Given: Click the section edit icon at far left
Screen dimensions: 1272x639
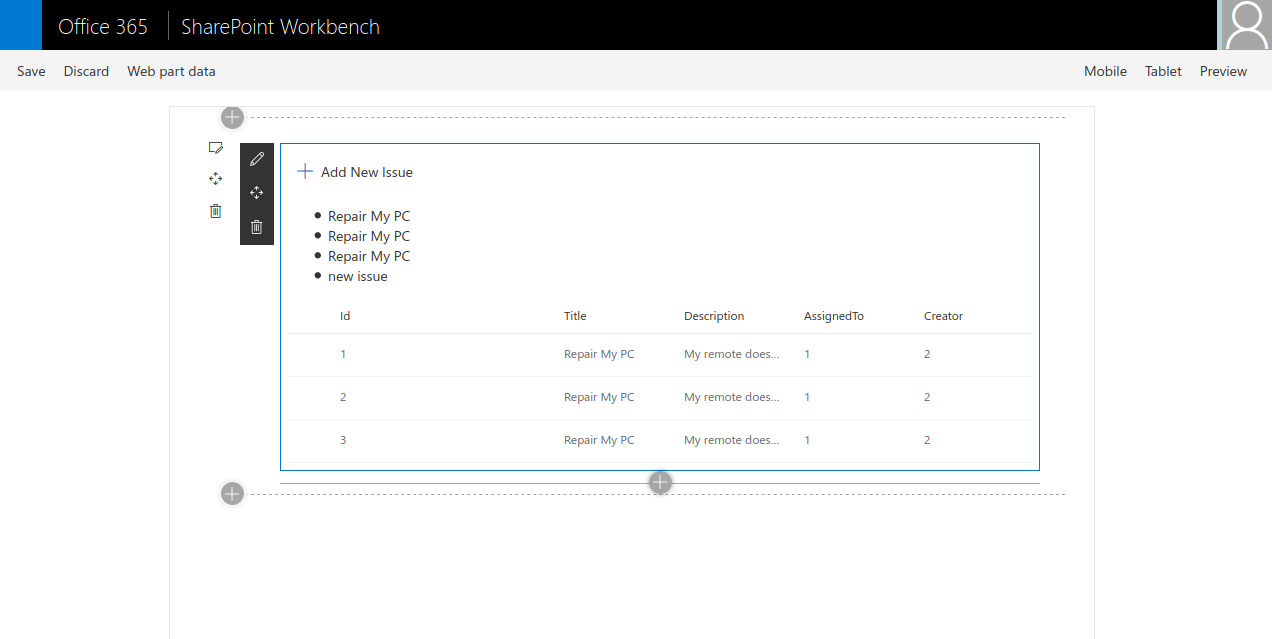Looking at the screenshot, I should pos(215,148).
